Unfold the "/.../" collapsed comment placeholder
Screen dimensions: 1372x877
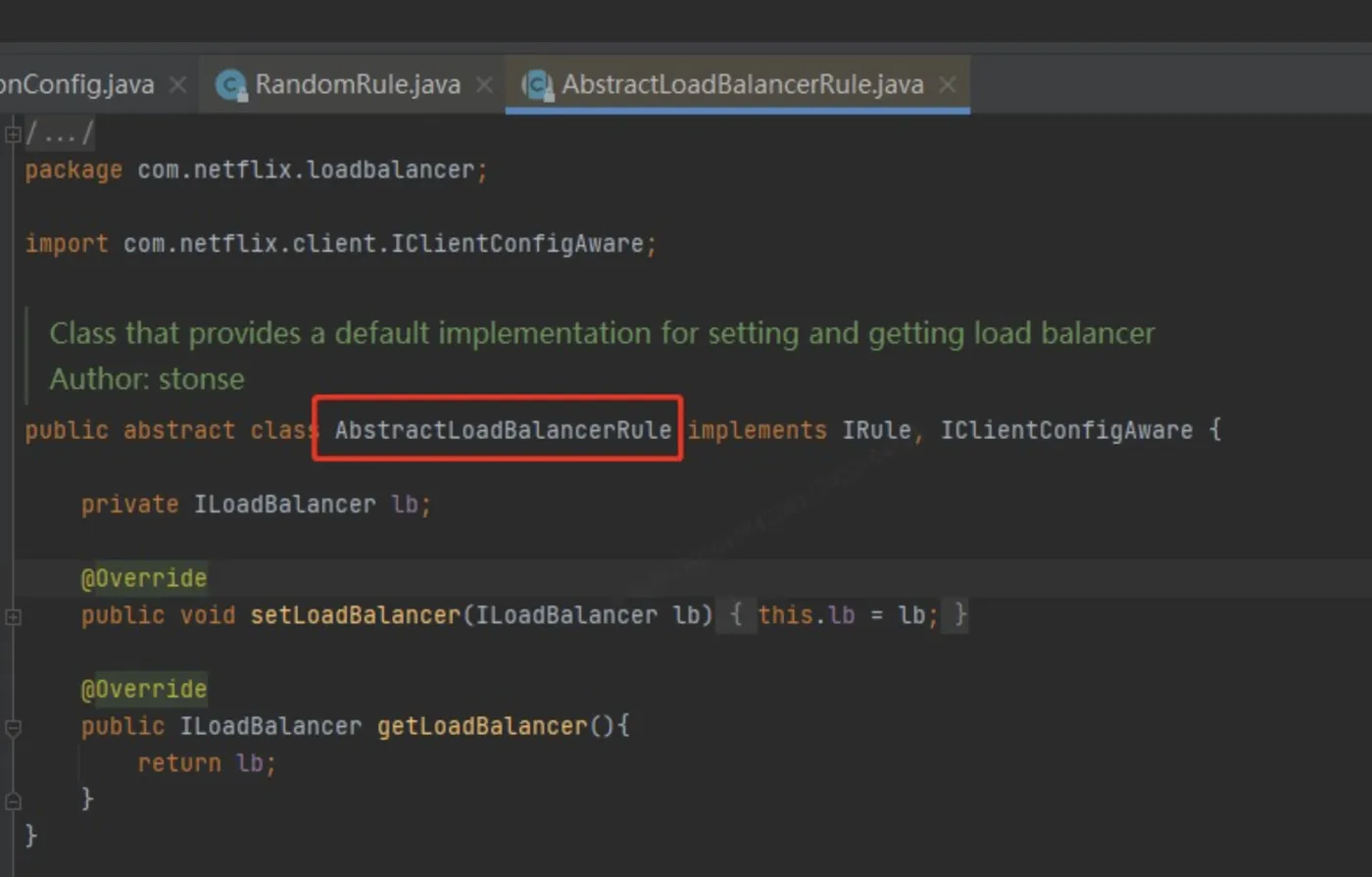(x=60, y=133)
